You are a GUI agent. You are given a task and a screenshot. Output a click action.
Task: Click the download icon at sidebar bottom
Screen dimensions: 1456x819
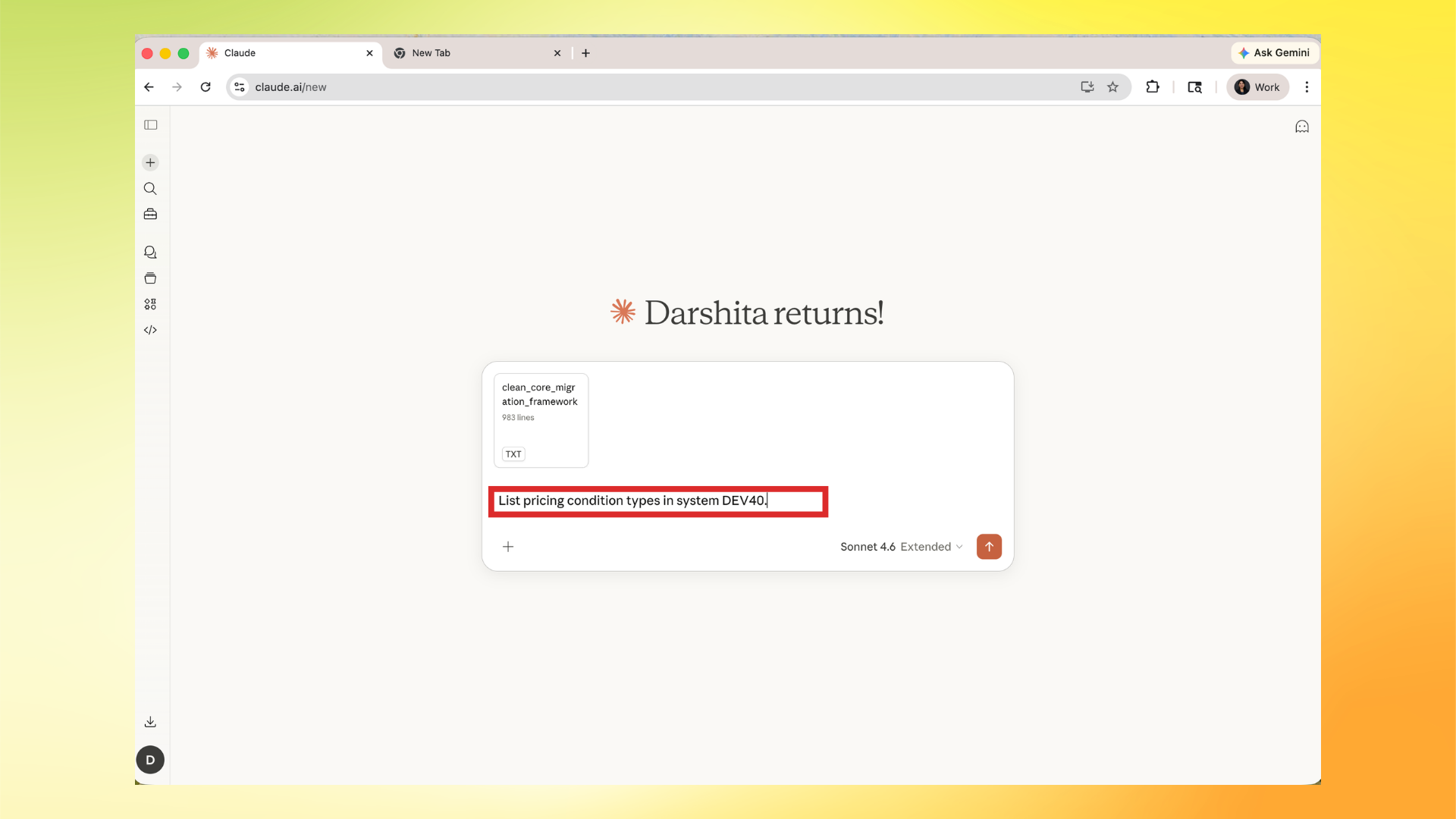coord(150,721)
